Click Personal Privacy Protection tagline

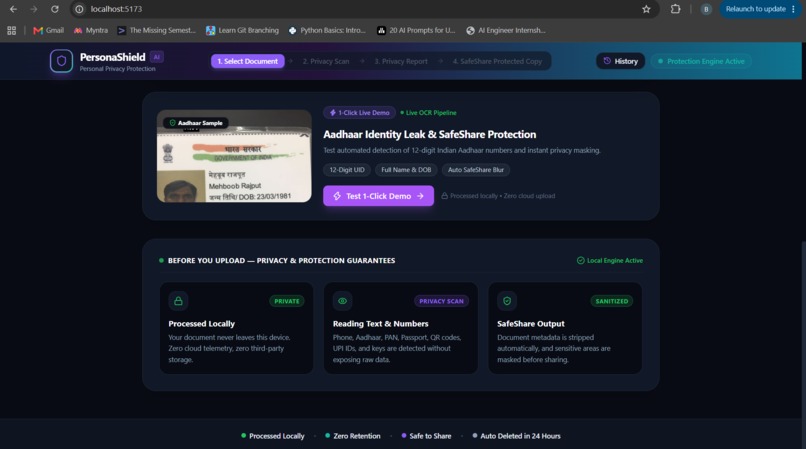pos(117,68)
